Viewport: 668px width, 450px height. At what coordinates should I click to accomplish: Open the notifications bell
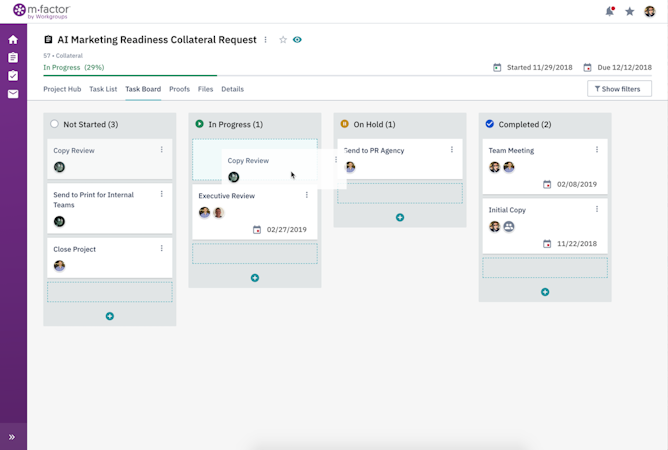click(610, 11)
